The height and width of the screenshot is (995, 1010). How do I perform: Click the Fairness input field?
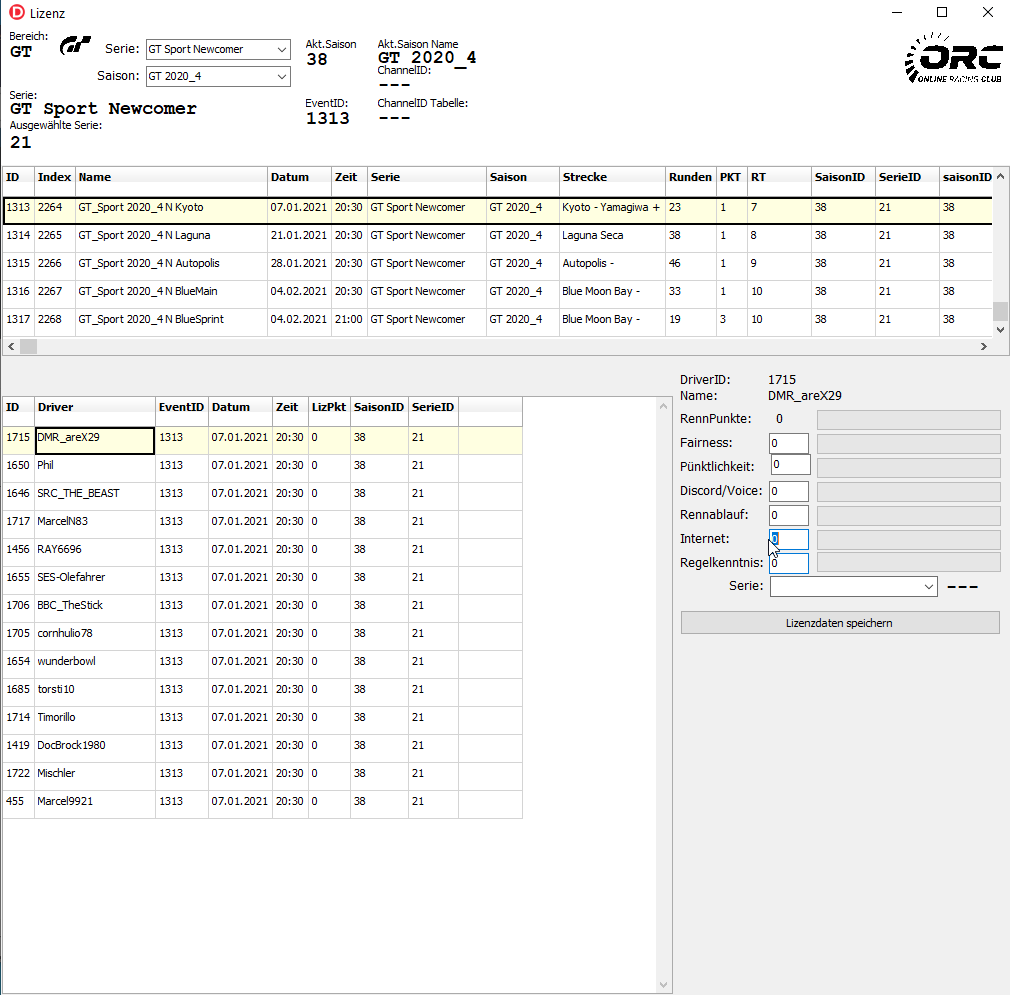(x=788, y=443)
